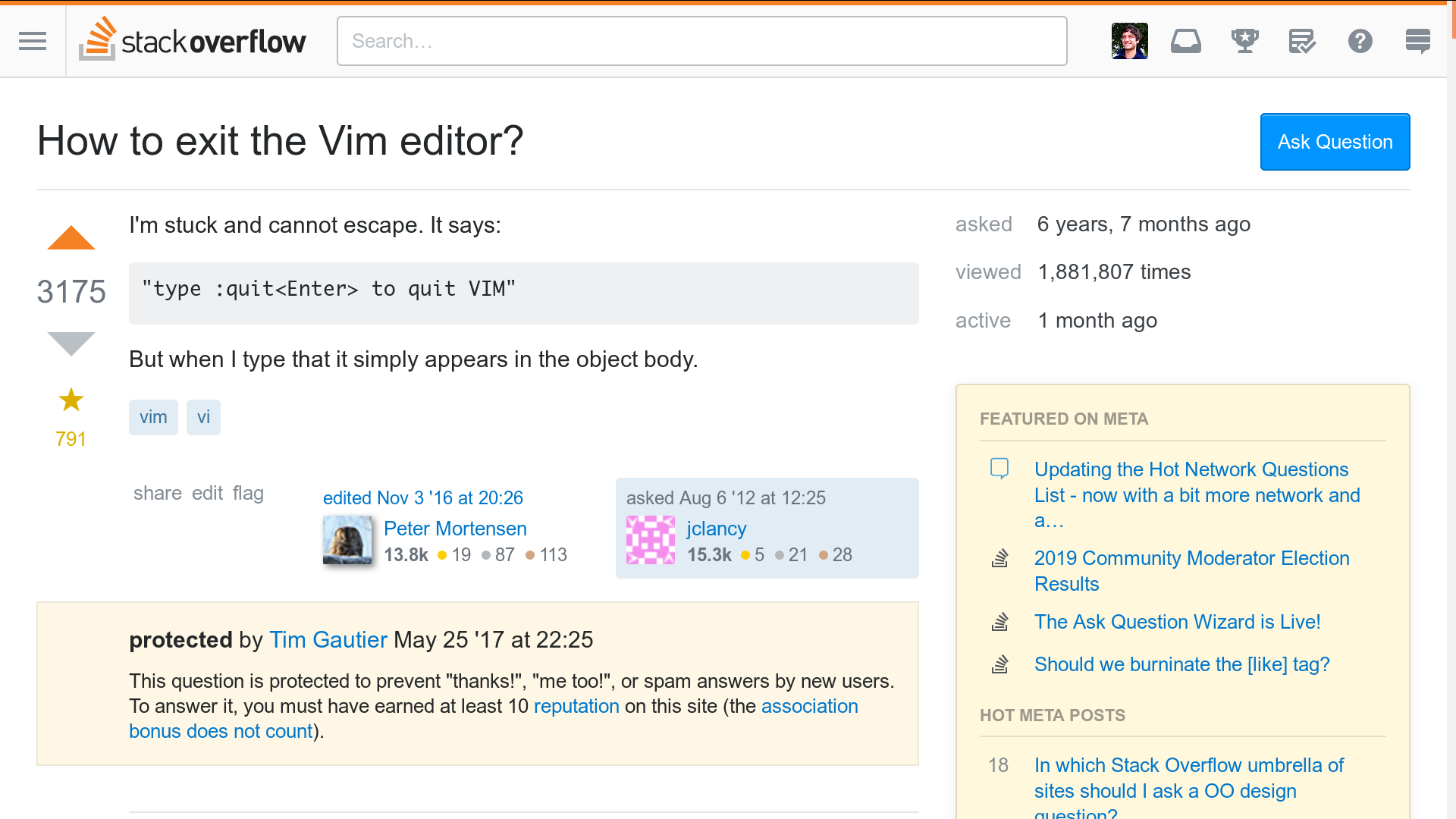Viewport: 1456px width, 819px height.
Task: Click the quit VIM code block
Action: coord(523,293)
